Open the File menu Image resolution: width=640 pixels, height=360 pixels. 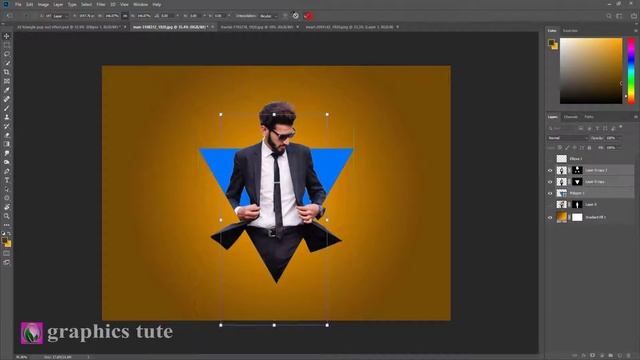18,4
